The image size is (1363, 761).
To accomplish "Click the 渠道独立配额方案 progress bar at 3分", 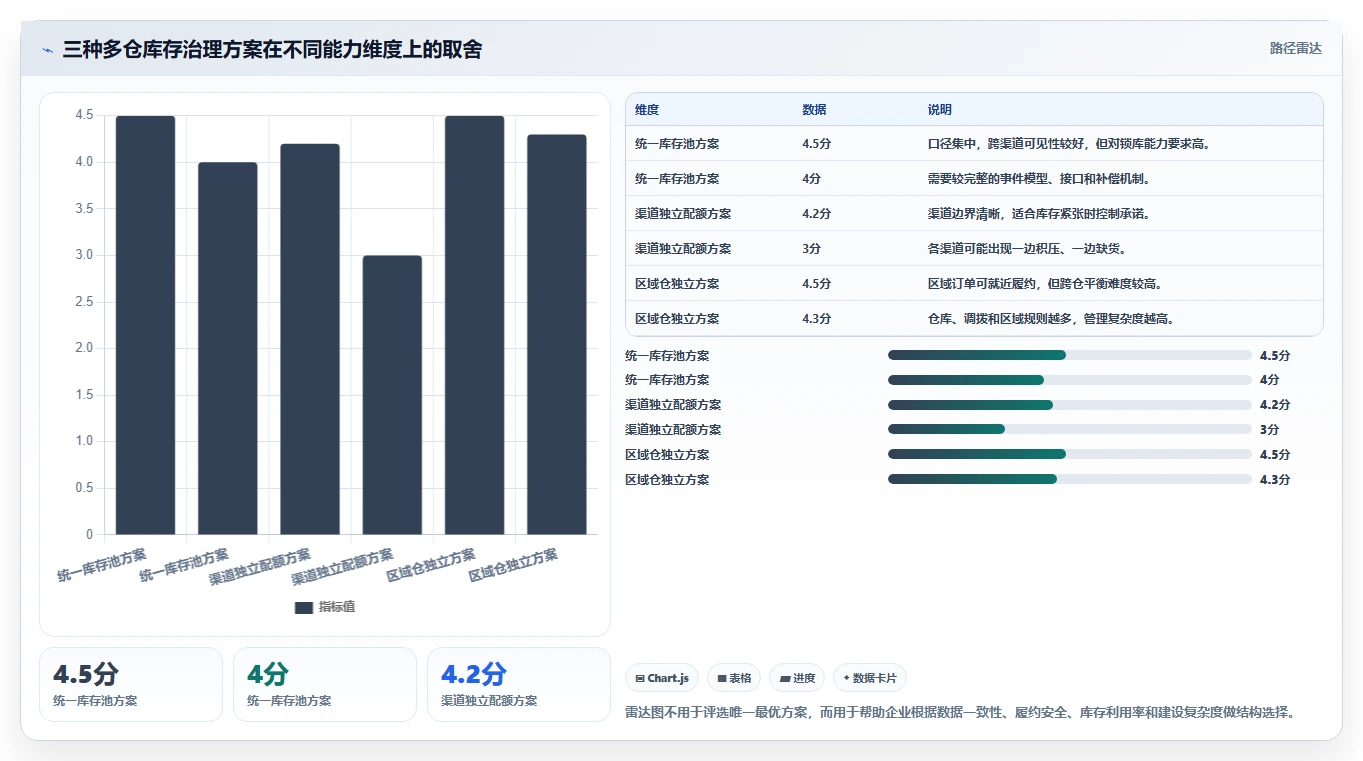I will tap(1070, 429).
